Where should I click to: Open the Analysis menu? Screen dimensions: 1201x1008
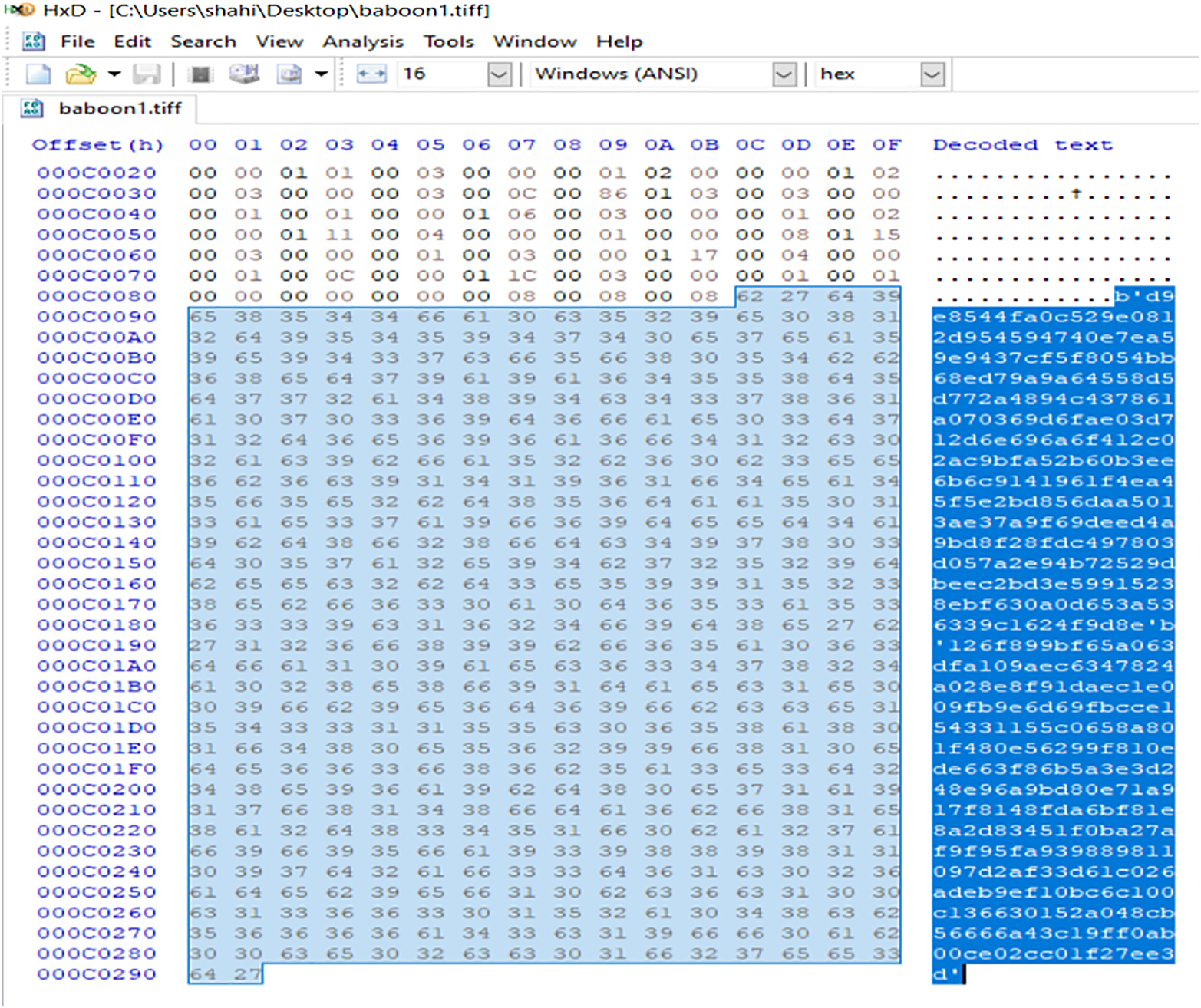click(362, 41)
